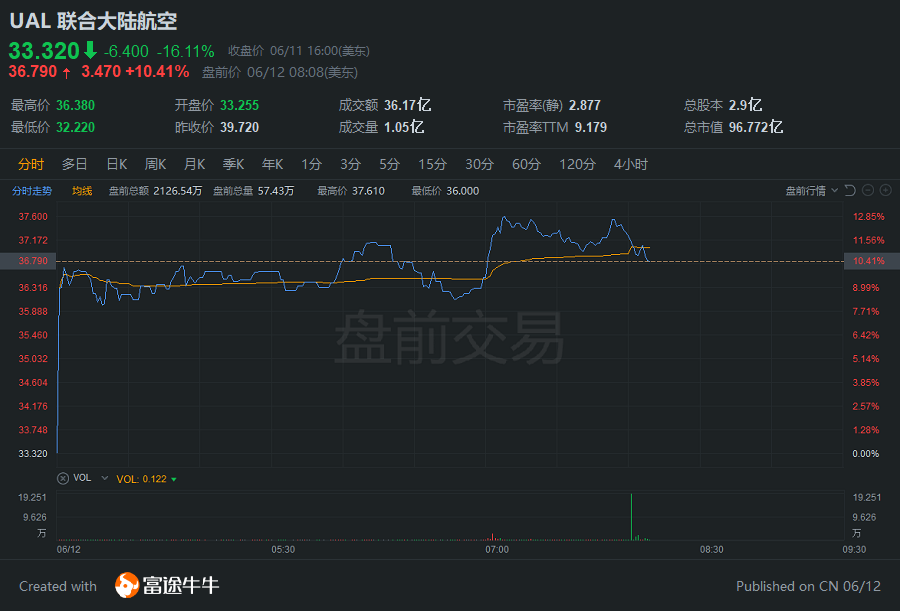Viewport: 900px width, 611px height.
Task: Click 最低价 value 32.220
Action: point(75,127)
